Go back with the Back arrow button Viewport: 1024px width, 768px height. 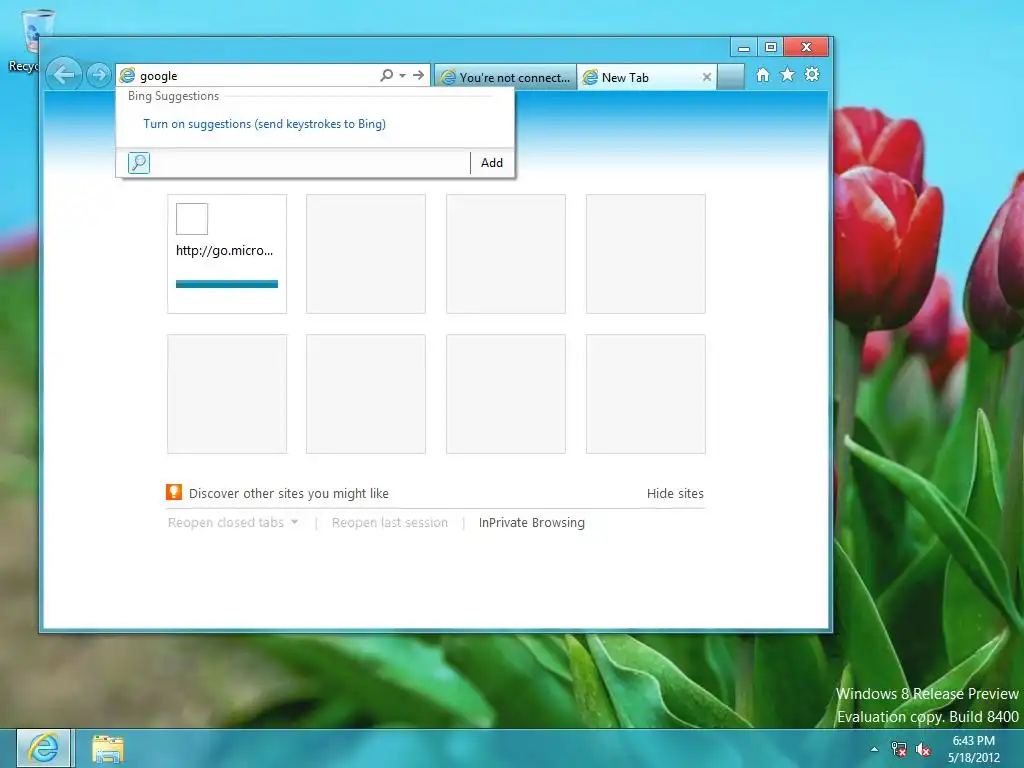(x=64, y=75)
